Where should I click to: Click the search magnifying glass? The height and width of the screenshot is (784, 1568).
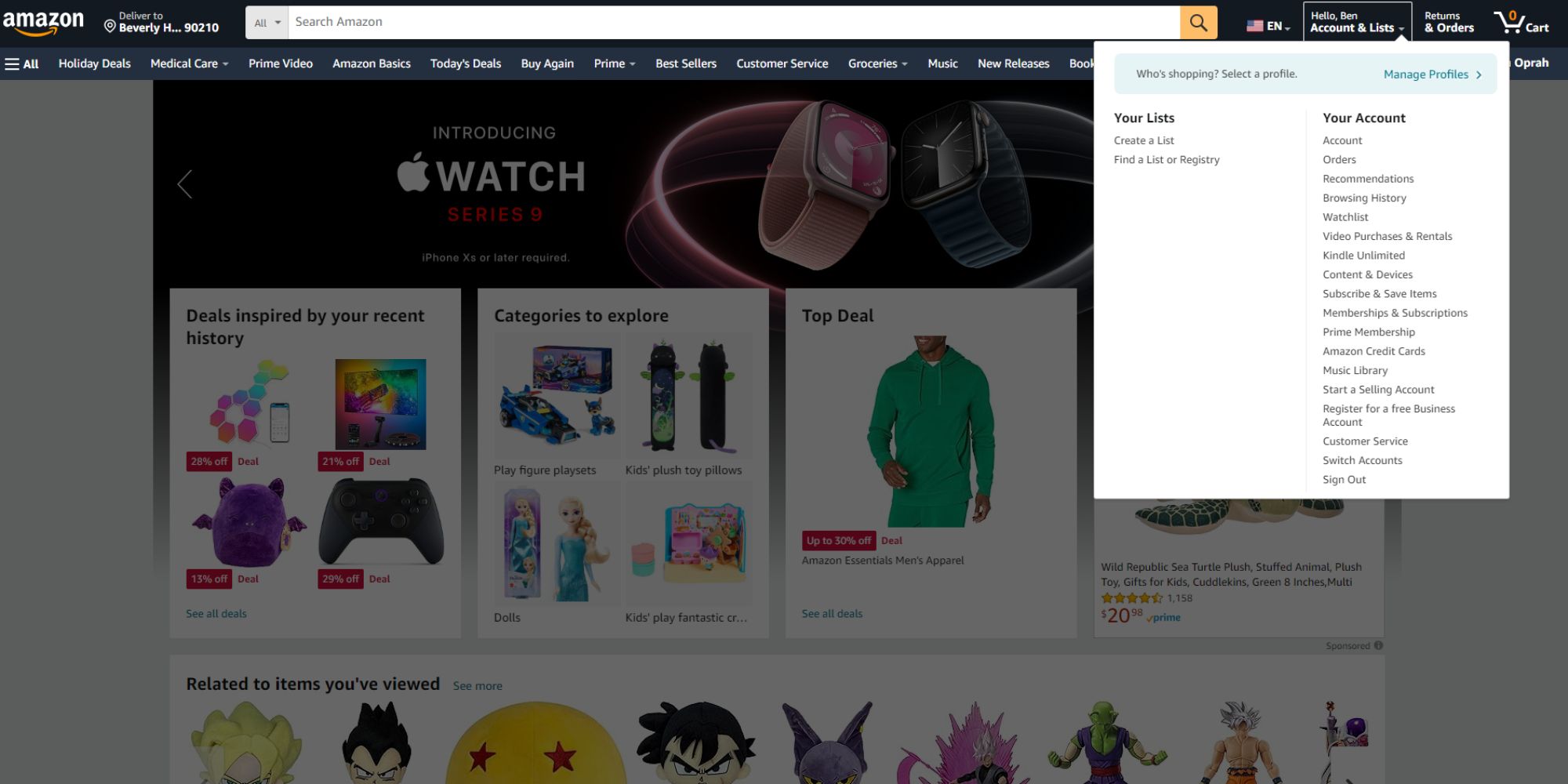pyautogui.click(x=1198, y=21)
